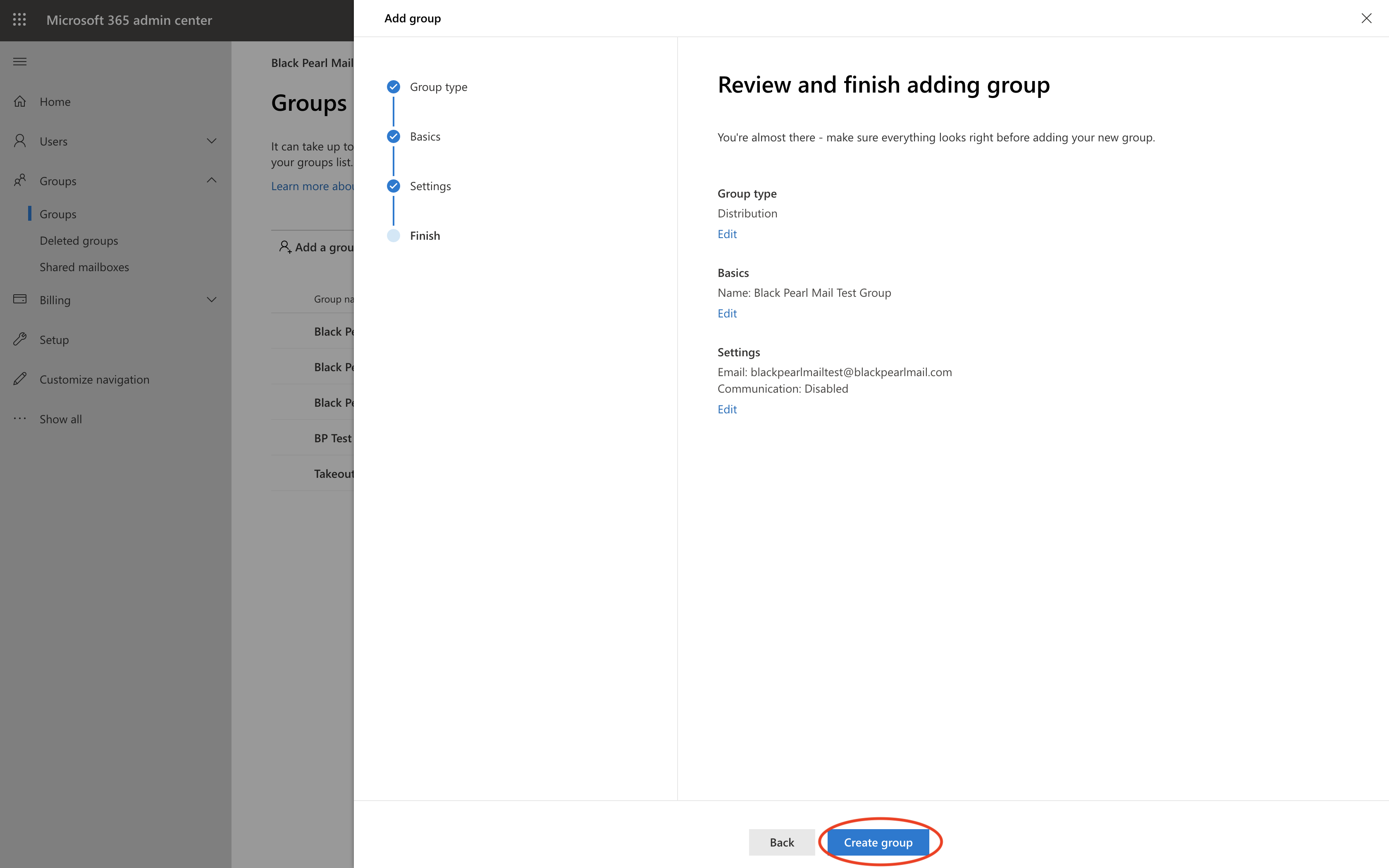The width and height of the screenshot is (1389, 868).
Task: Collapse navigation with the hamburger menu icon
Action: pyautogui.click(x=19, y=62)
